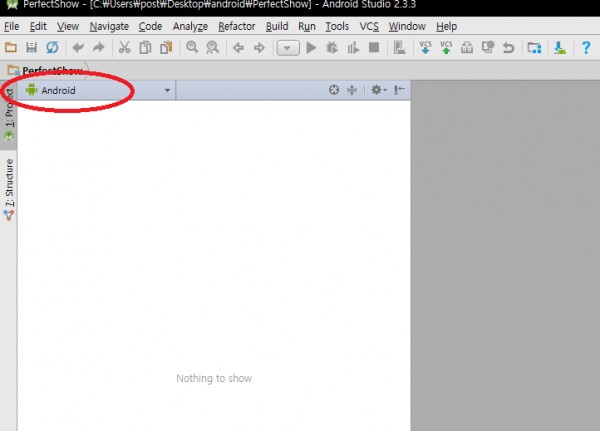
Task: Click the Synchronize refresh icon
Action: click(52, 47)
